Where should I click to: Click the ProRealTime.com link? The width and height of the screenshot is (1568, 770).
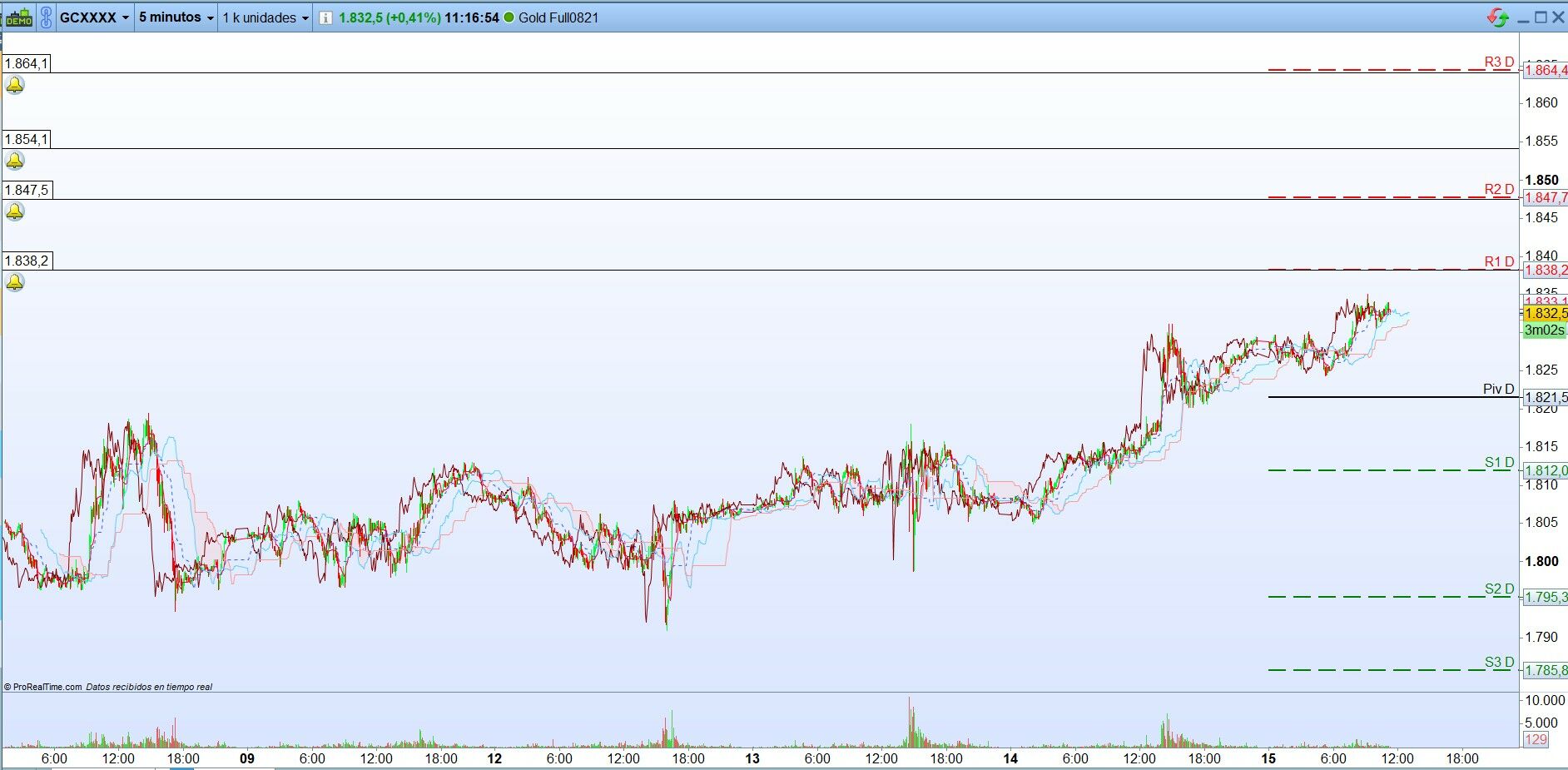(47, 687)
